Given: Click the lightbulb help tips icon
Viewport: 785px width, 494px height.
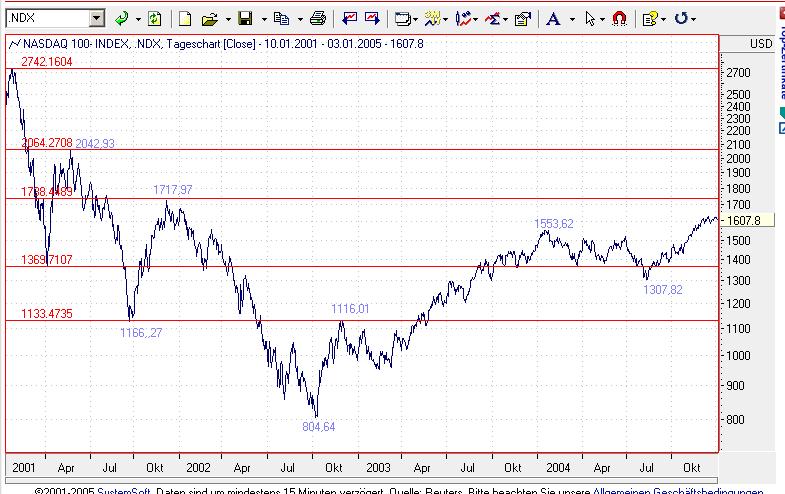Looking at the screenshot, I should click(650, 19).
